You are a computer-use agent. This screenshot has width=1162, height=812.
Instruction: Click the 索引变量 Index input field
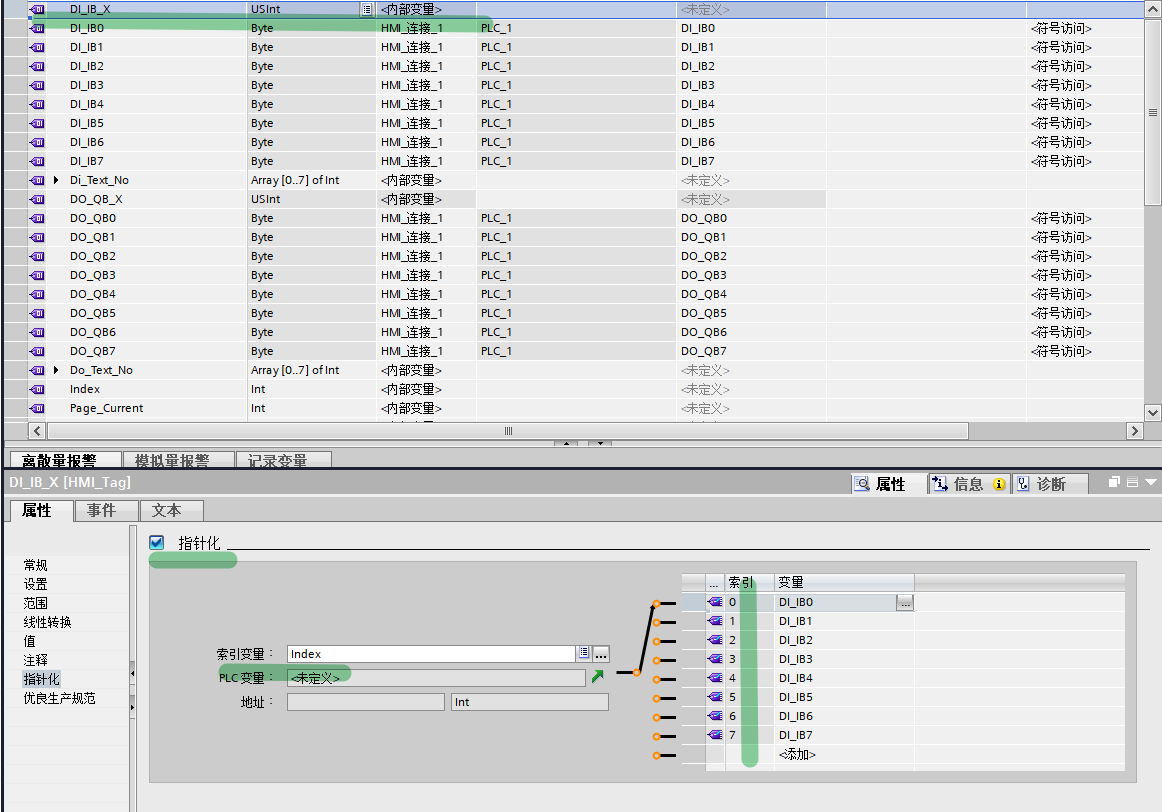pos(431,653)
